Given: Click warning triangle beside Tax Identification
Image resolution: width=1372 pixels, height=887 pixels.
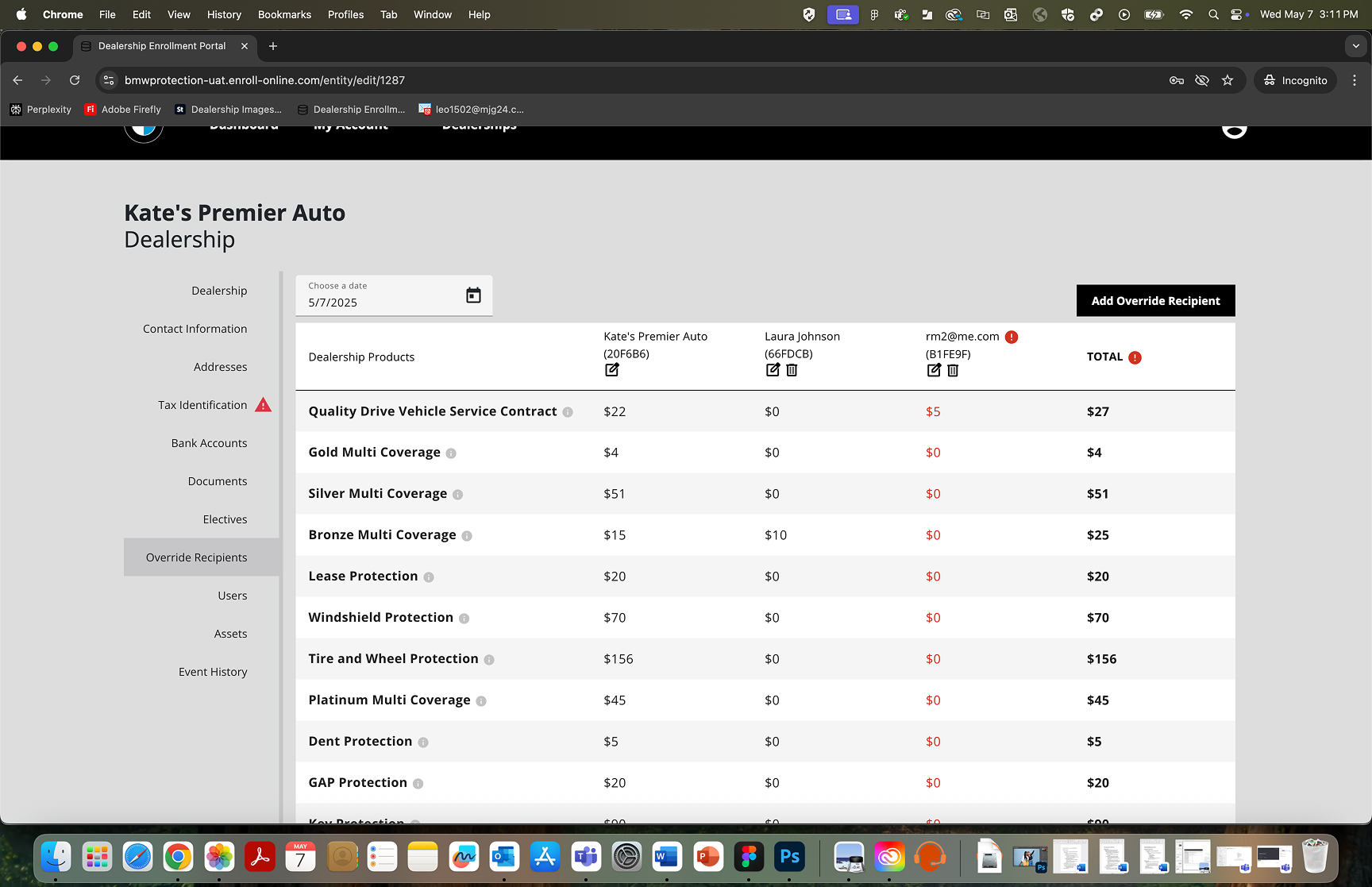Looking at the screenshot, I should tap(263, 405).
